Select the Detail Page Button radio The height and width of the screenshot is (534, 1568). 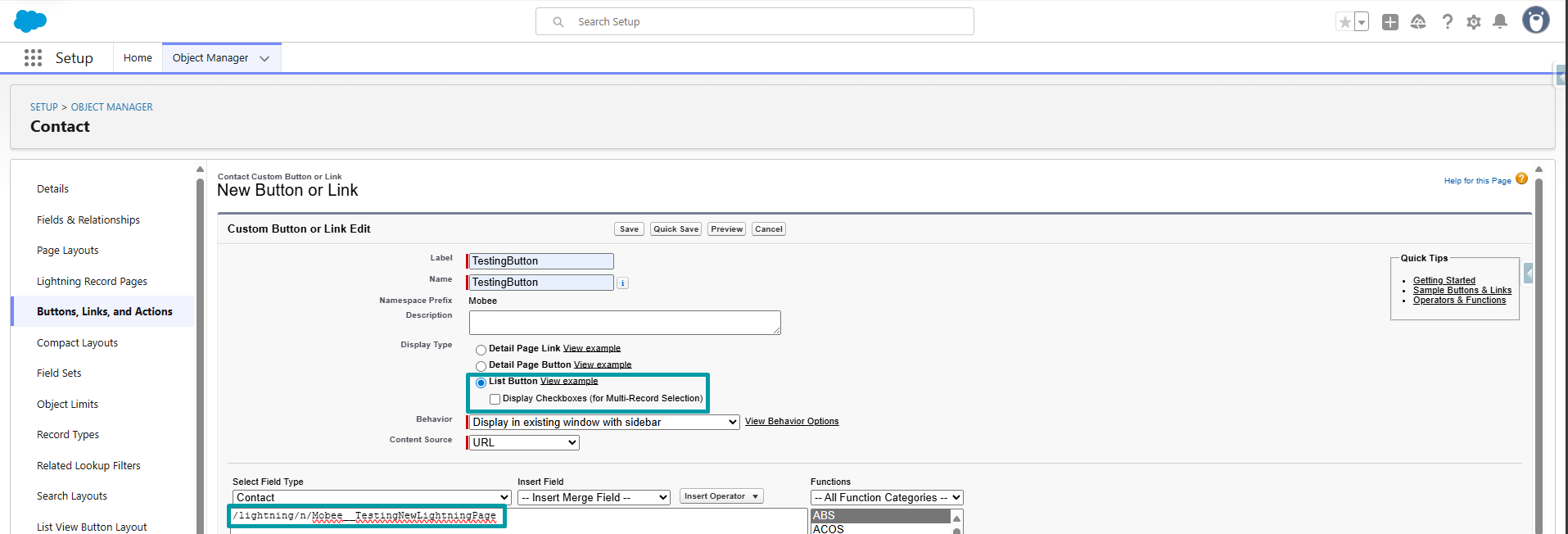pyautogui.click(x=481, y=366)
